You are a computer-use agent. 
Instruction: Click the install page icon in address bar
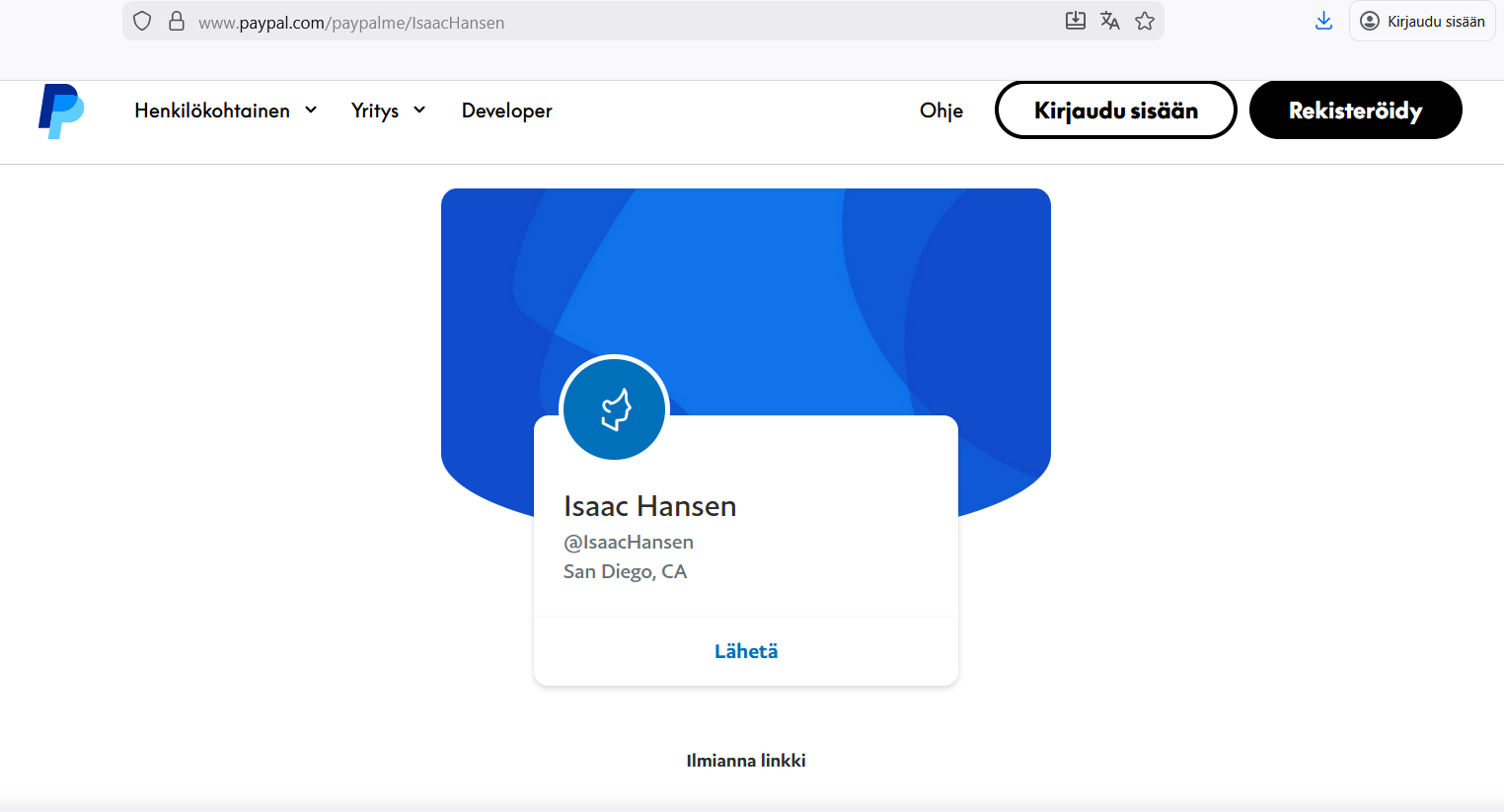click(x=1076, y=21)
